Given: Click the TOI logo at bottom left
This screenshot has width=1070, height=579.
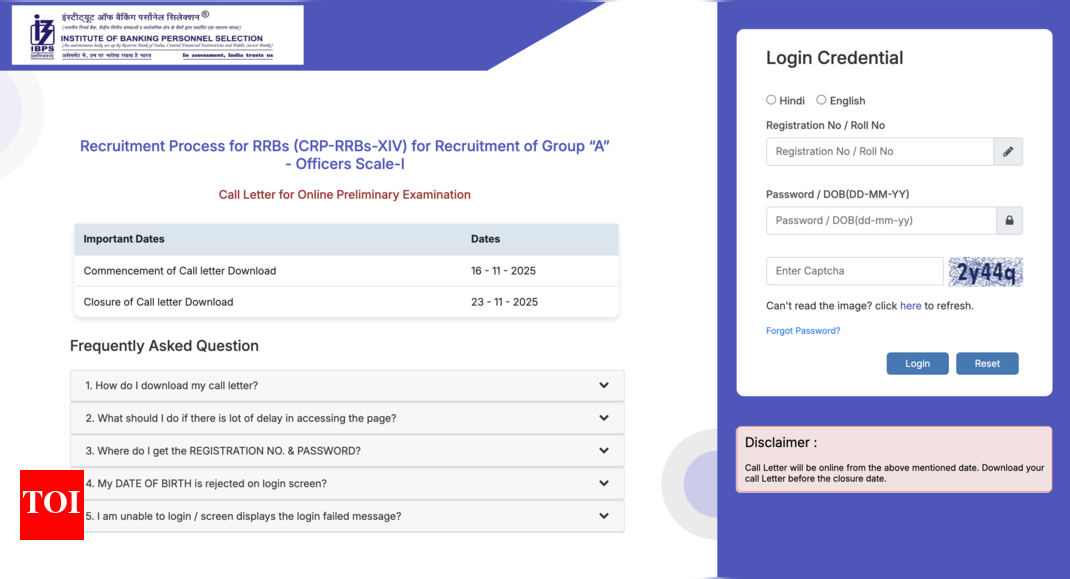Looking at the screenshot, I should (x=51, y=506).
